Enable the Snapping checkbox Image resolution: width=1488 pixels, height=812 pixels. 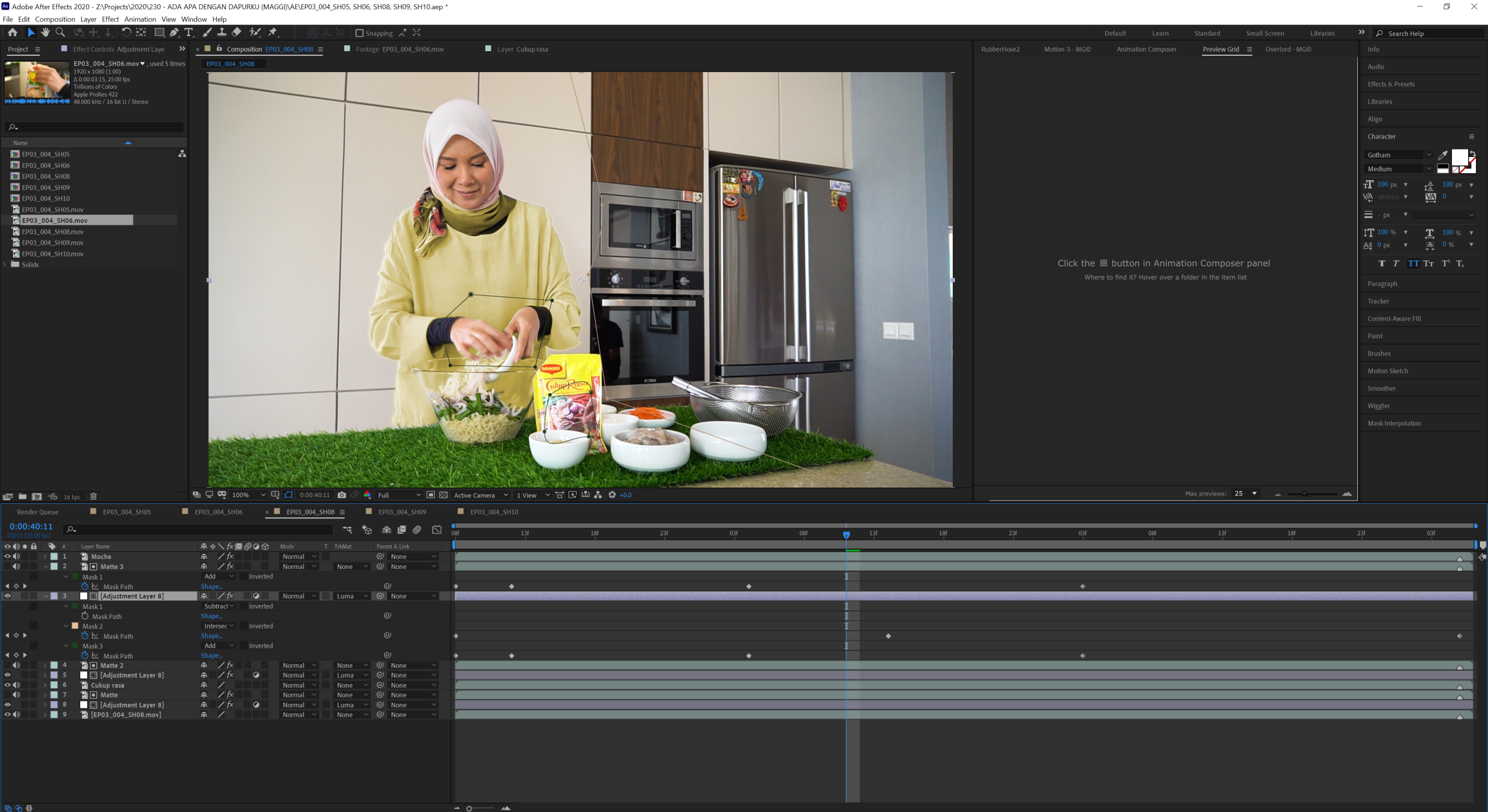[x=359, y=33]
